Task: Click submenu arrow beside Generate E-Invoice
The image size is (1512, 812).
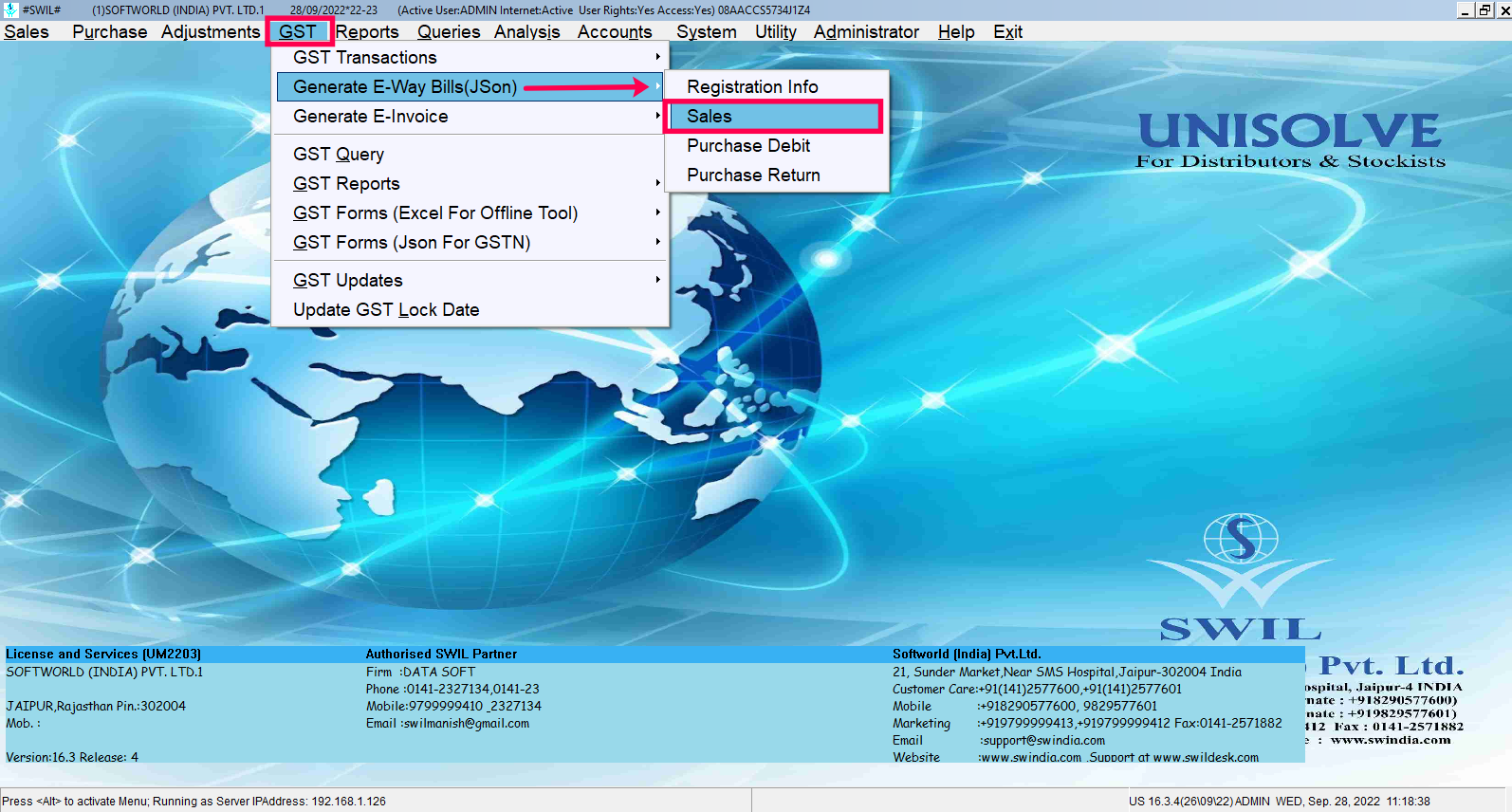Action: pos(657,116)
